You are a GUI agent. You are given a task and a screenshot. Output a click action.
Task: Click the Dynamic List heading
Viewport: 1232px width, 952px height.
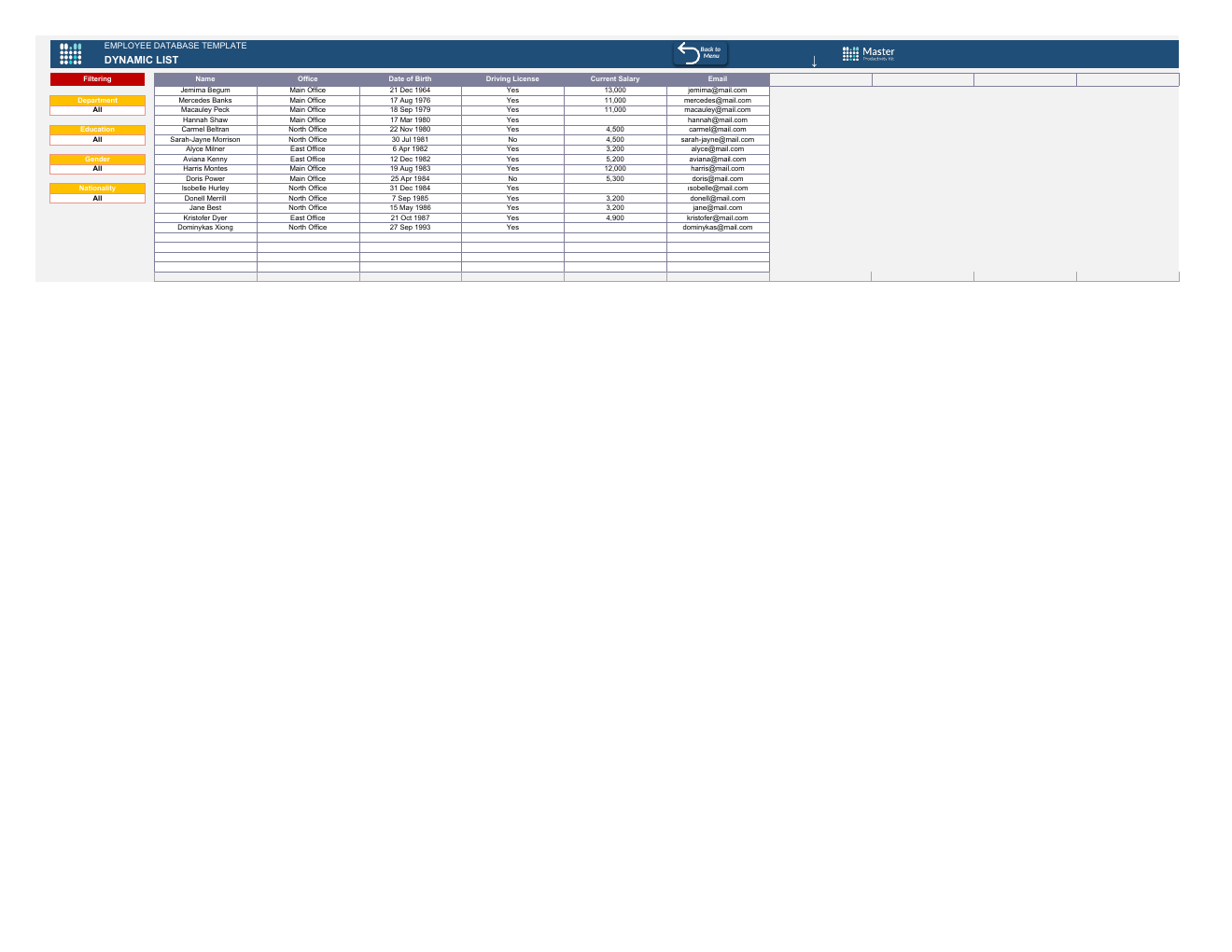141,60
